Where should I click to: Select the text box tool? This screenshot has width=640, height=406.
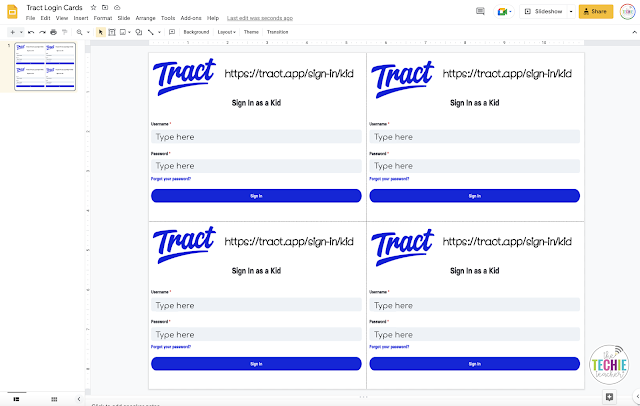[x=112, y=32]
